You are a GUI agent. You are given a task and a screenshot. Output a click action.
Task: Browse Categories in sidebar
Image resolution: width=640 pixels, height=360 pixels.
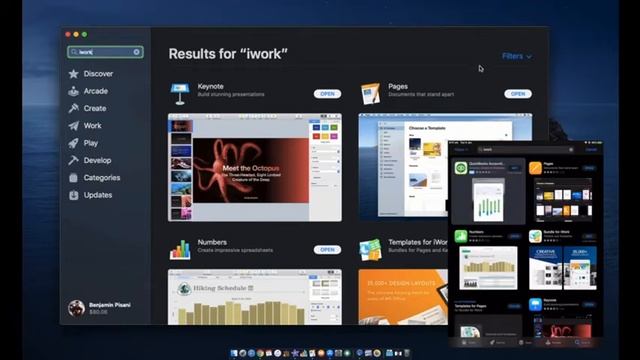click(94, 178)
